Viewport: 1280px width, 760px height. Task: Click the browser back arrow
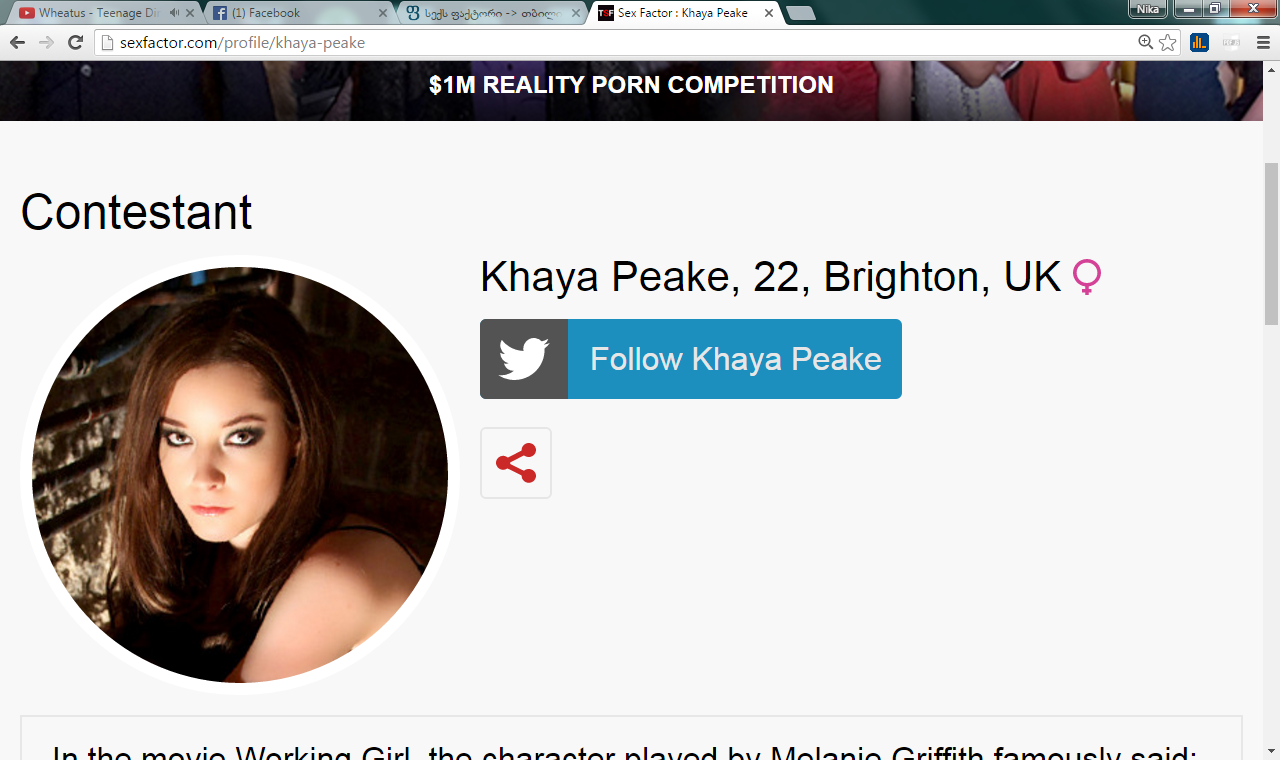[17, 43]
